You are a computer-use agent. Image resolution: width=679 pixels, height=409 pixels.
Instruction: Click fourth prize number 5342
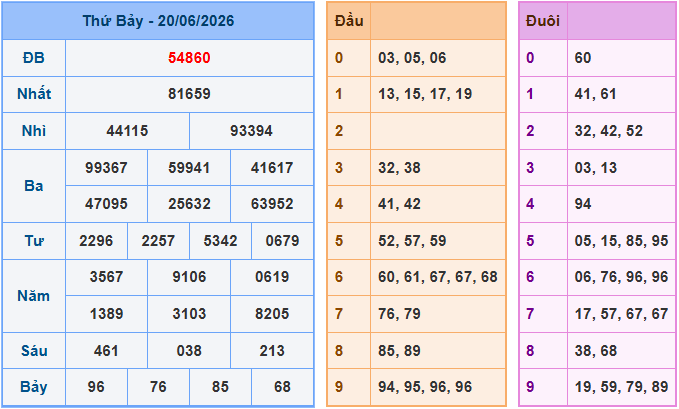coord(220,240)
